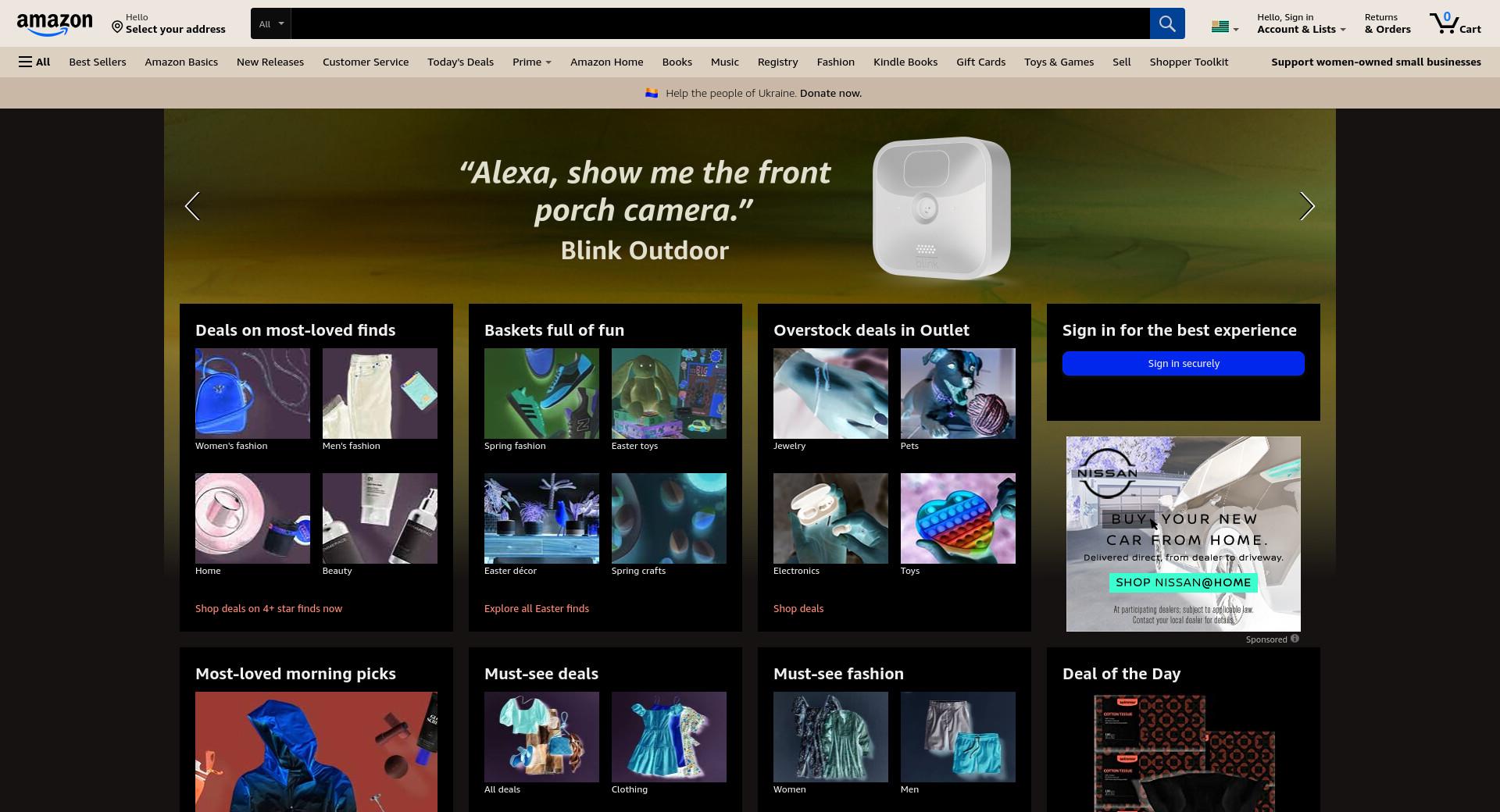Screen dimensions: 1500x812
Task: Open Easter décor thumbnail
Action: 541,518
